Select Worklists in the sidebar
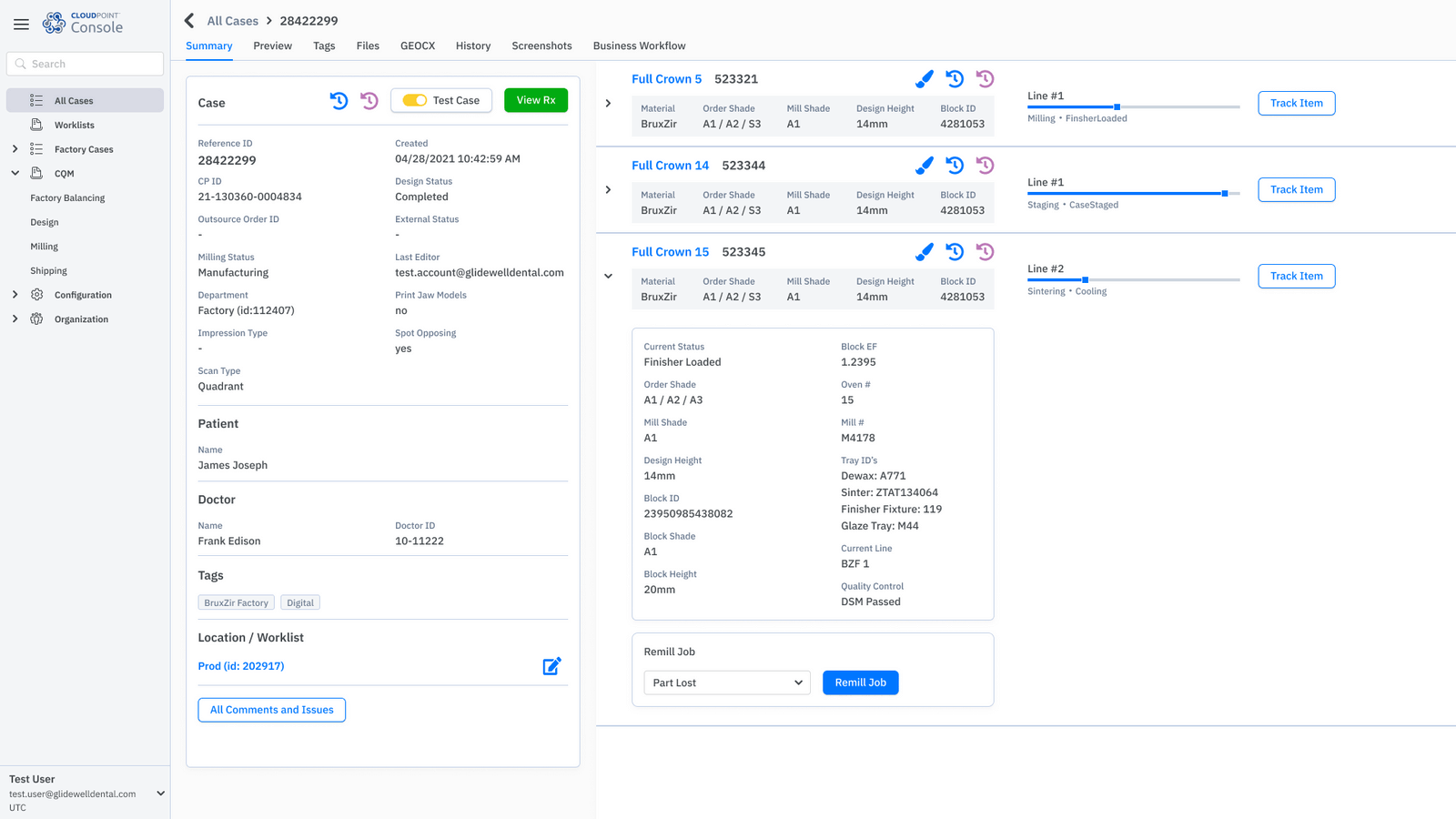 (x=73, y=125)
